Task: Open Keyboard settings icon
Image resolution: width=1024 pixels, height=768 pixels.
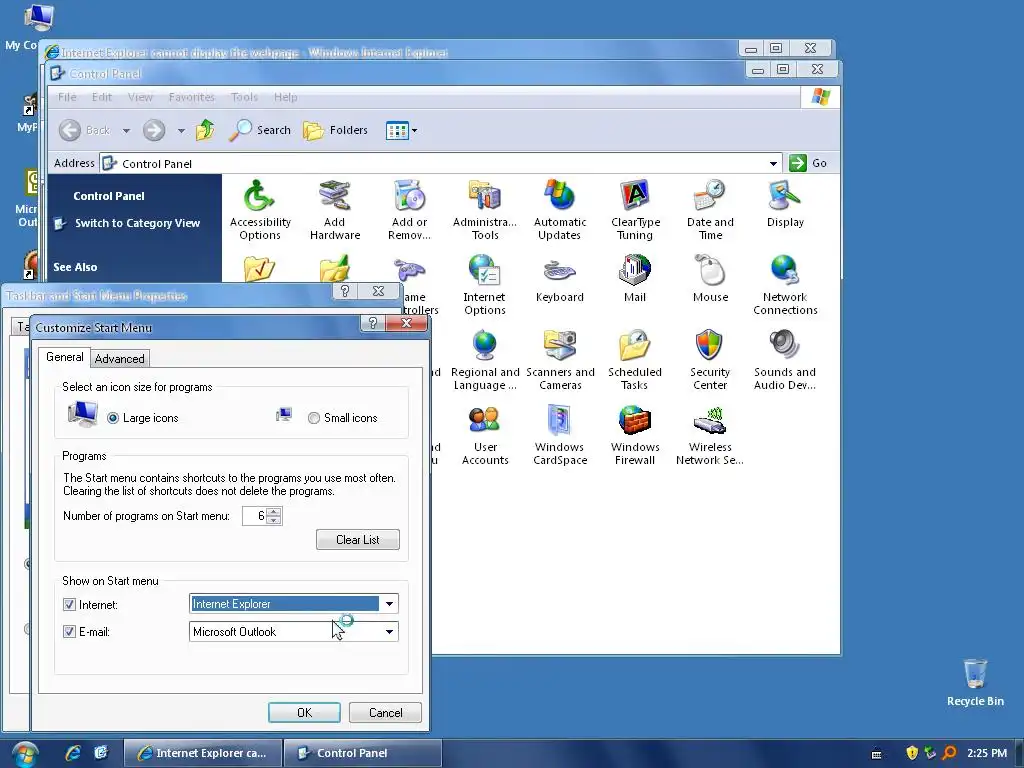Action: 560,279
